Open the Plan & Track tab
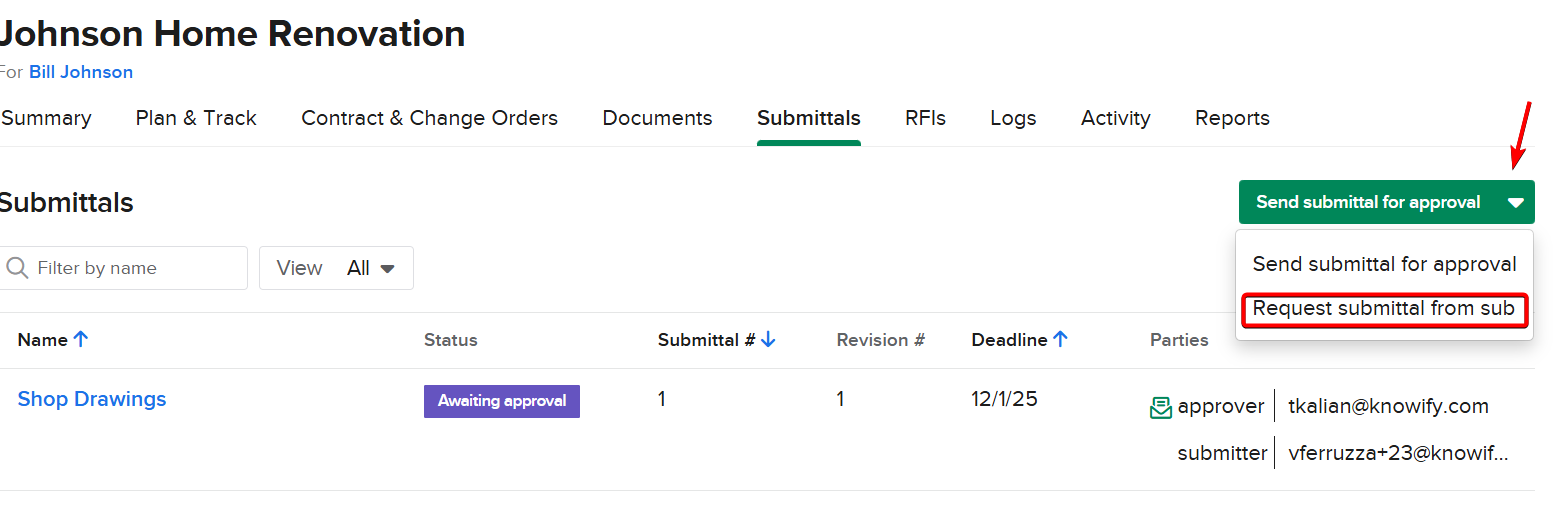The image size is (1567, 519). 196,118
